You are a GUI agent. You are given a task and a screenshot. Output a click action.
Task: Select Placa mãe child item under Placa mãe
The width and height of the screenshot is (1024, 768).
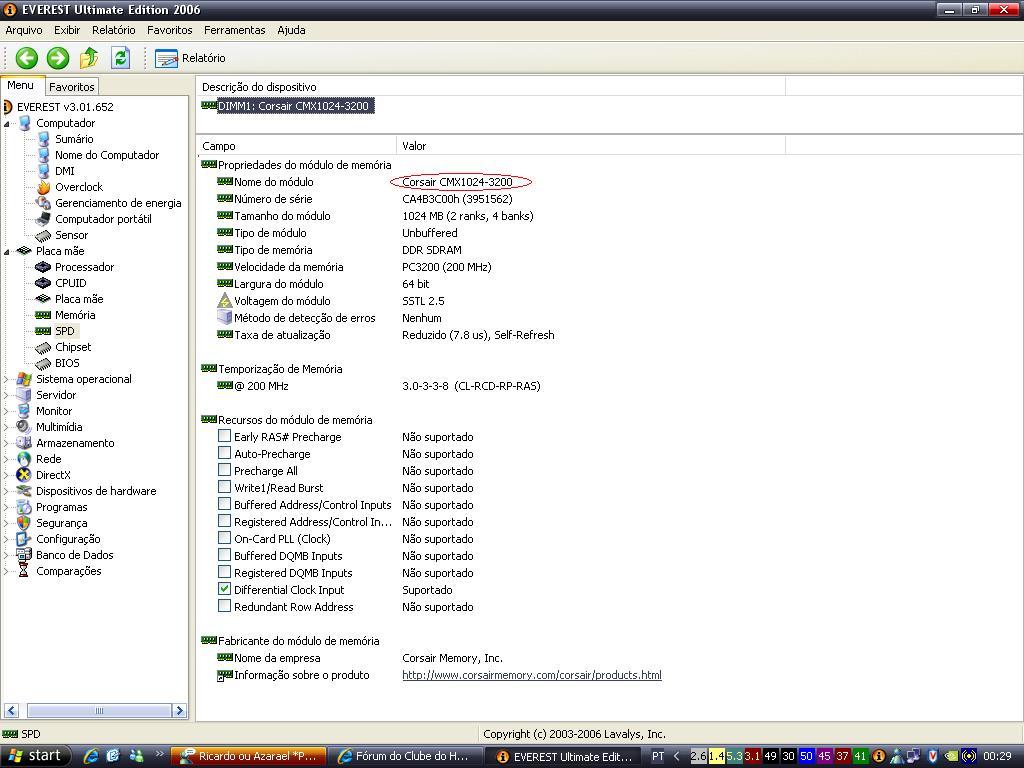(79, 299)
